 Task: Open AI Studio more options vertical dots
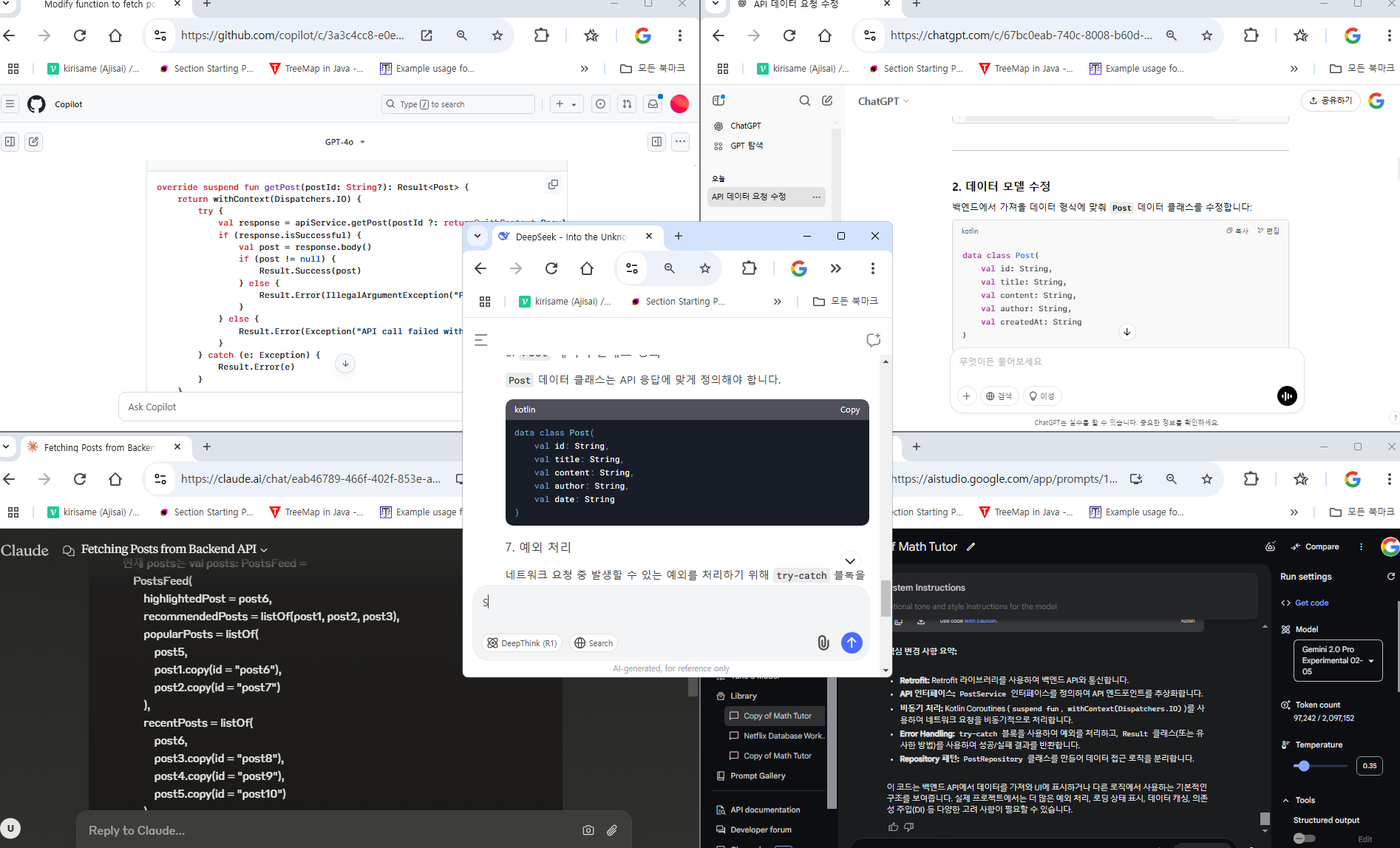tap(1361, 547)
